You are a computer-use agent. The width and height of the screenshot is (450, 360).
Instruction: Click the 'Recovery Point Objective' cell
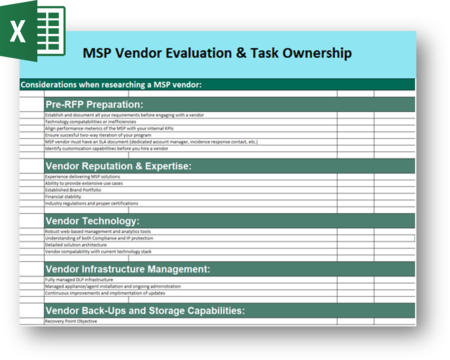coord(191,321)
